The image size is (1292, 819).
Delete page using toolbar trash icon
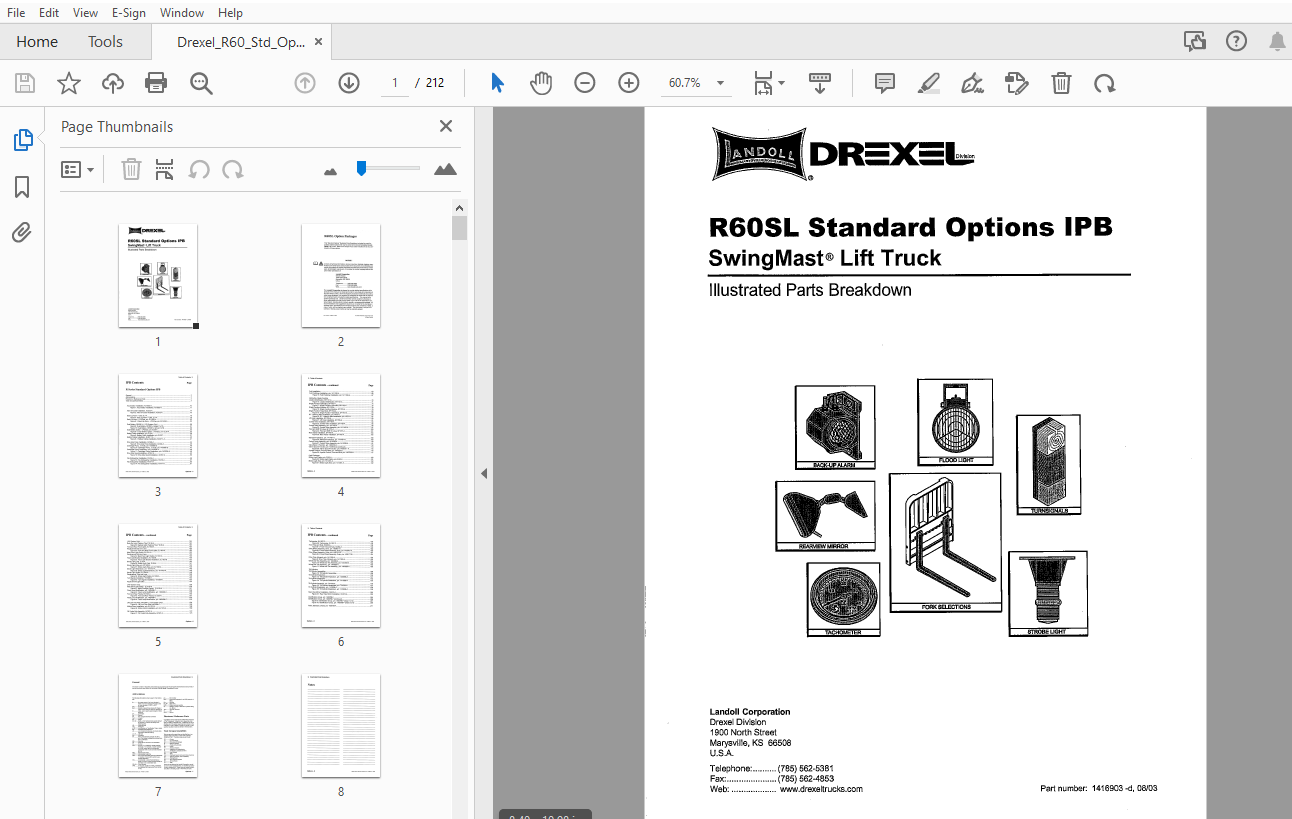pos(1061,83)
